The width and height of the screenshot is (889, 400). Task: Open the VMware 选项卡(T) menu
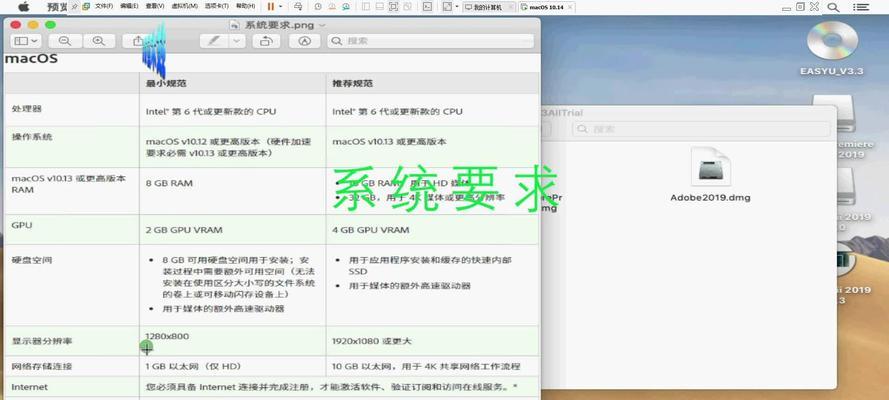click(x=217, y=6)
